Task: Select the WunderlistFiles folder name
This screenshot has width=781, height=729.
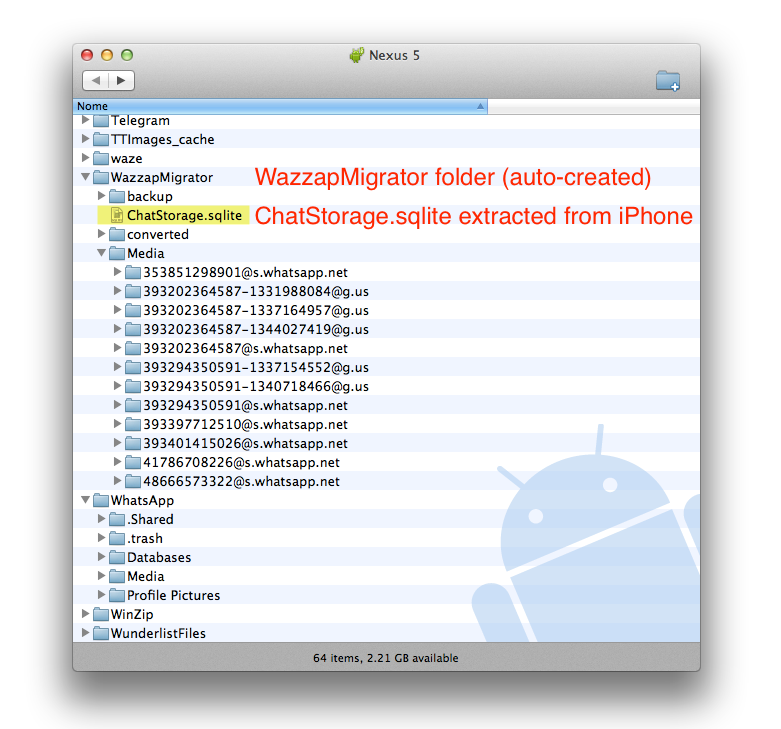Action: (158, 633)
